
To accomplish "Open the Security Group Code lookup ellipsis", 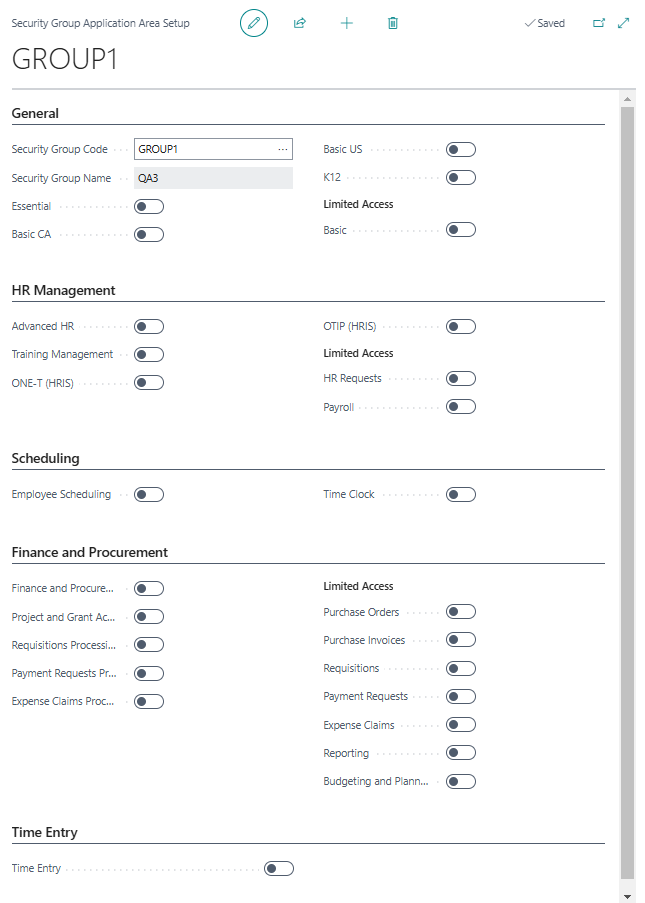I will pos(283,148).
